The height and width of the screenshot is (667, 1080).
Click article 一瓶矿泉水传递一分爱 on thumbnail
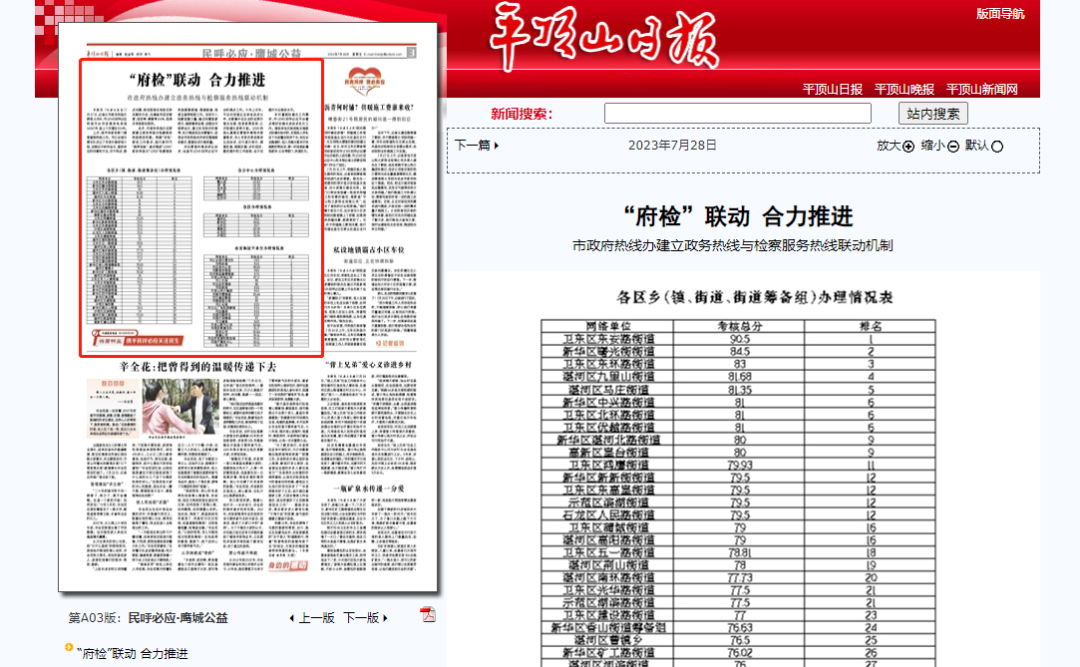[x=369, y=489]
